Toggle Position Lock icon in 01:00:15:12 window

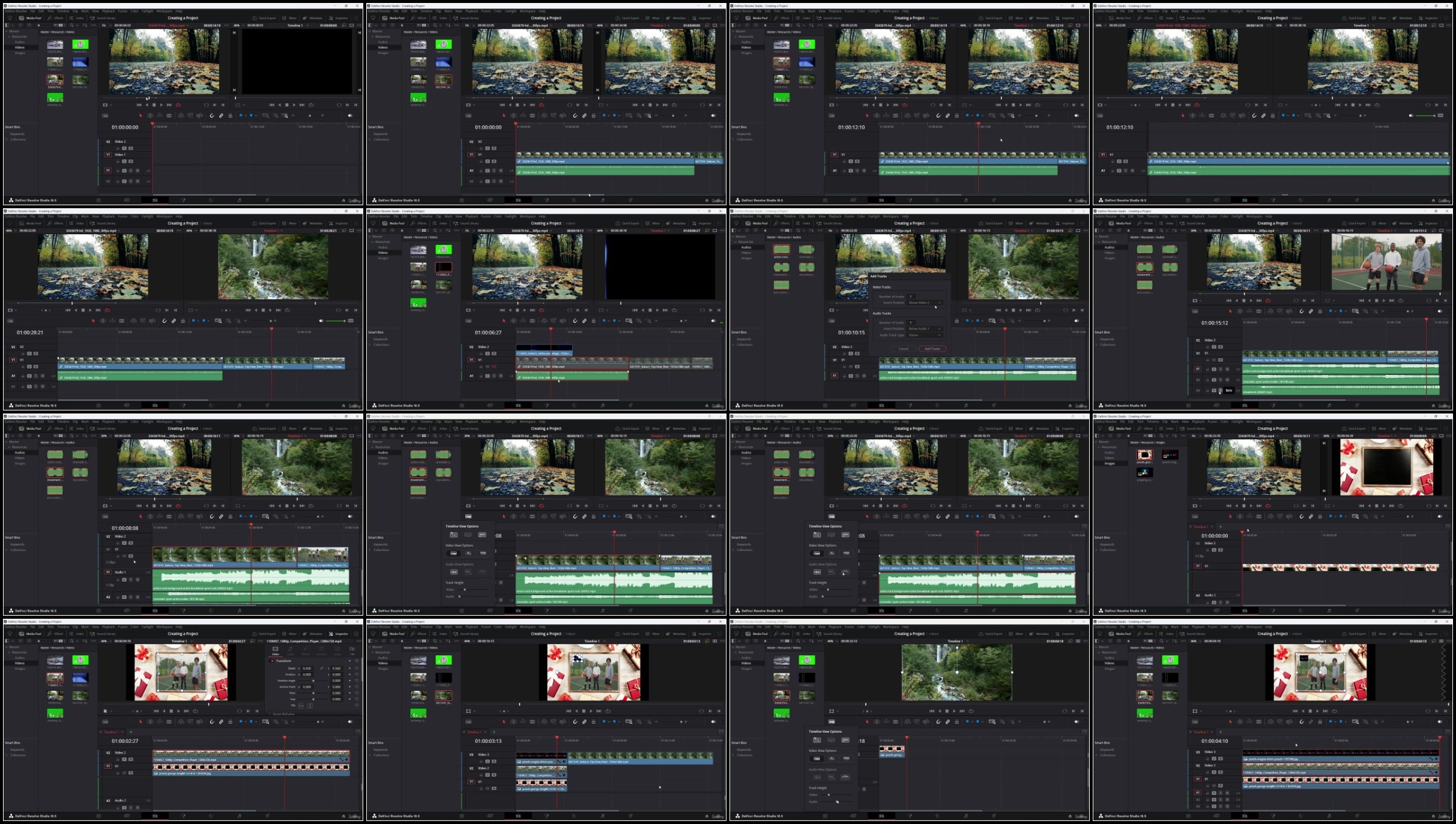(1320, 311)
